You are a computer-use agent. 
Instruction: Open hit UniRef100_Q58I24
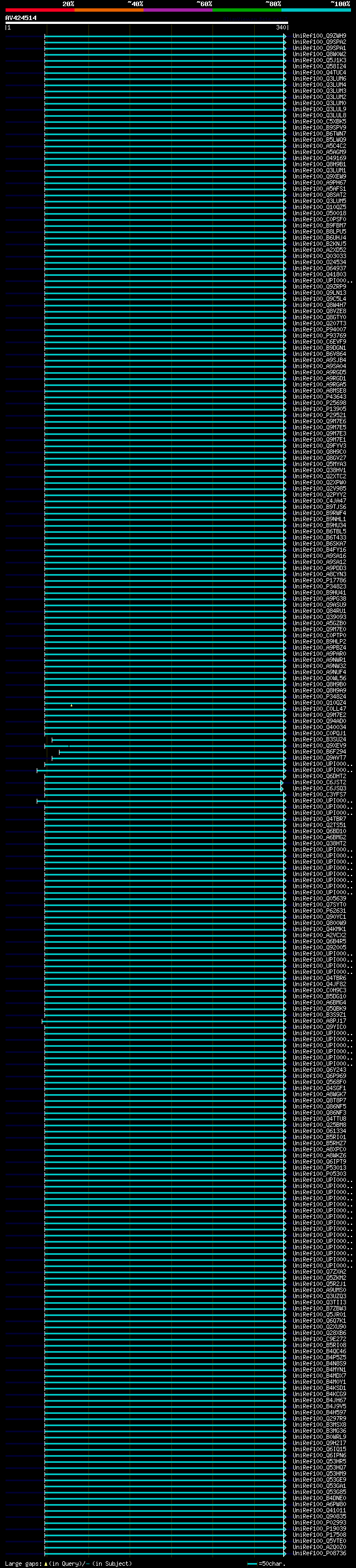pyautogui.click(x=319, y=66)
